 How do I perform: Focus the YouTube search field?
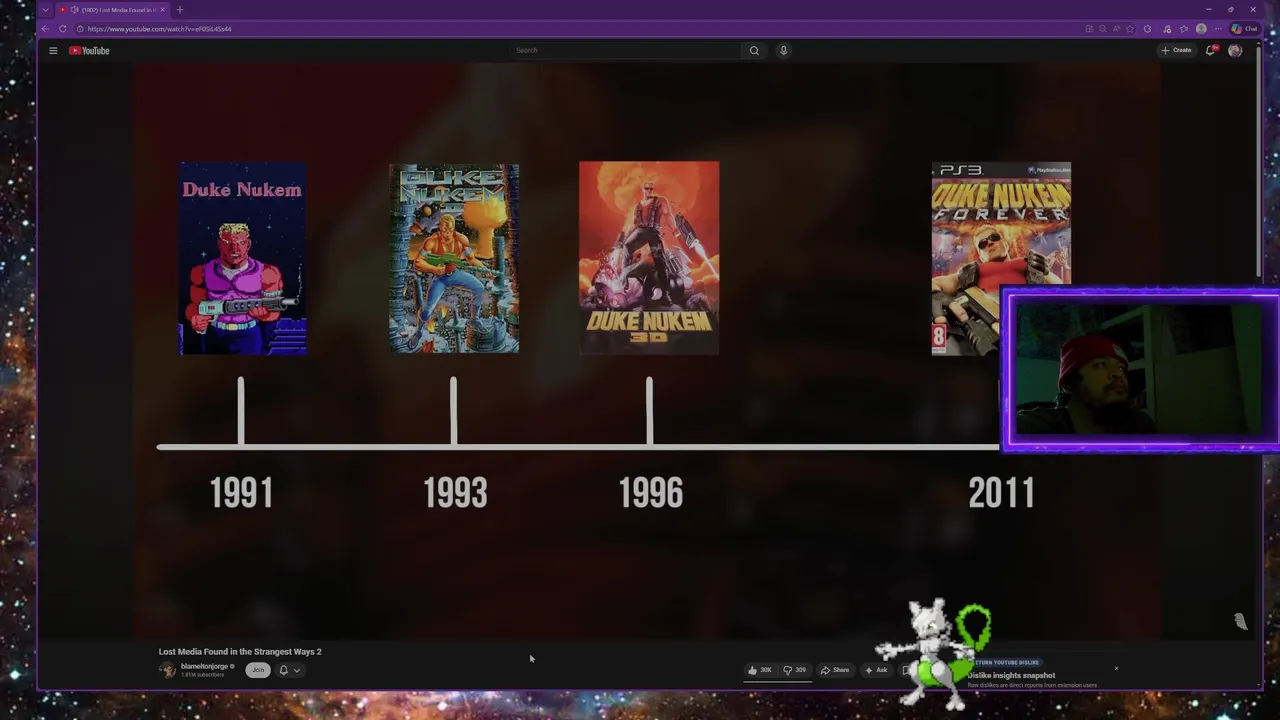[x=626, y=50]
